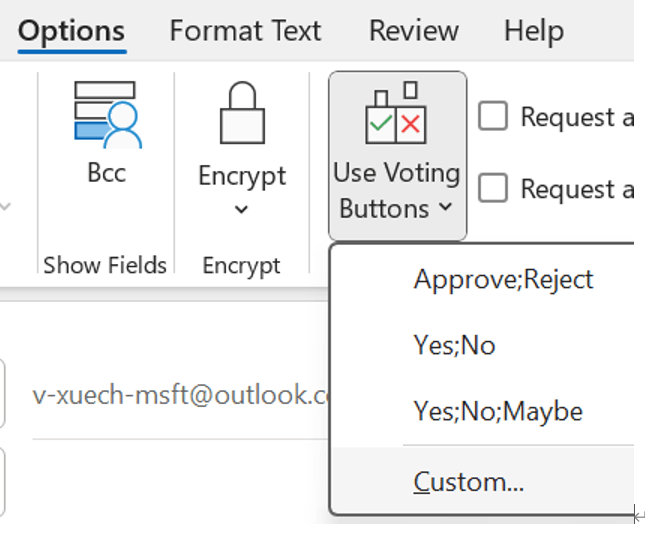Screen dimensions: 645x547
Task: Click the v-xuech-msft@outlook recipient address
Action: point(181,395)
